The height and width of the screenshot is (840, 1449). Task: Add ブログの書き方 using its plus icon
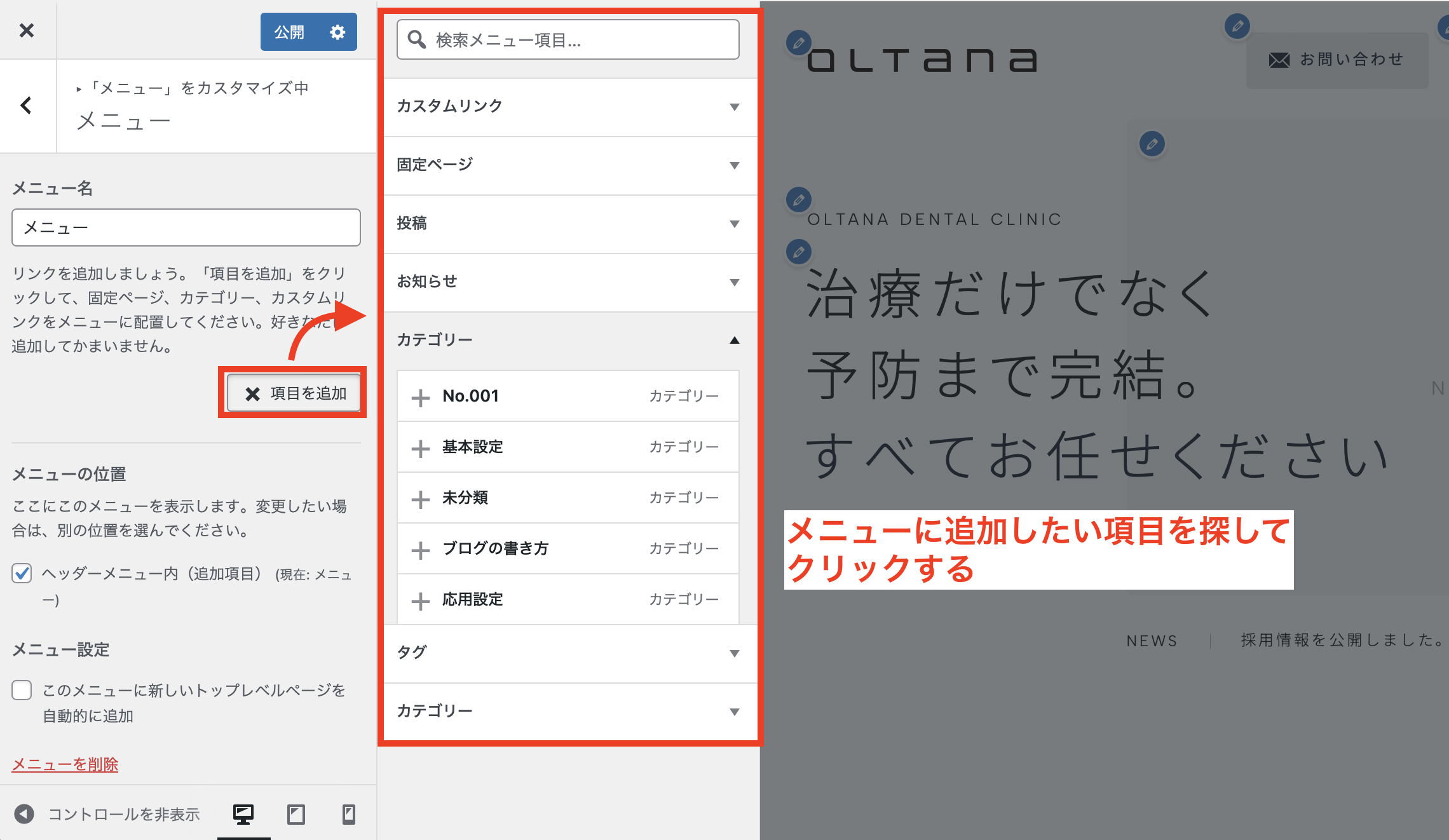421,549
